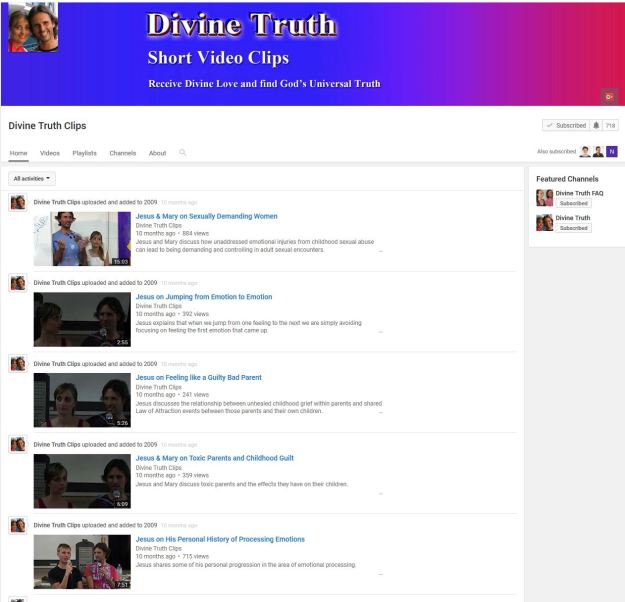Image resolution: width=625 pixels, height=602 pixels.
Task: Play the Toxic Parents video thumbnail
Action: tap(82, 481)
